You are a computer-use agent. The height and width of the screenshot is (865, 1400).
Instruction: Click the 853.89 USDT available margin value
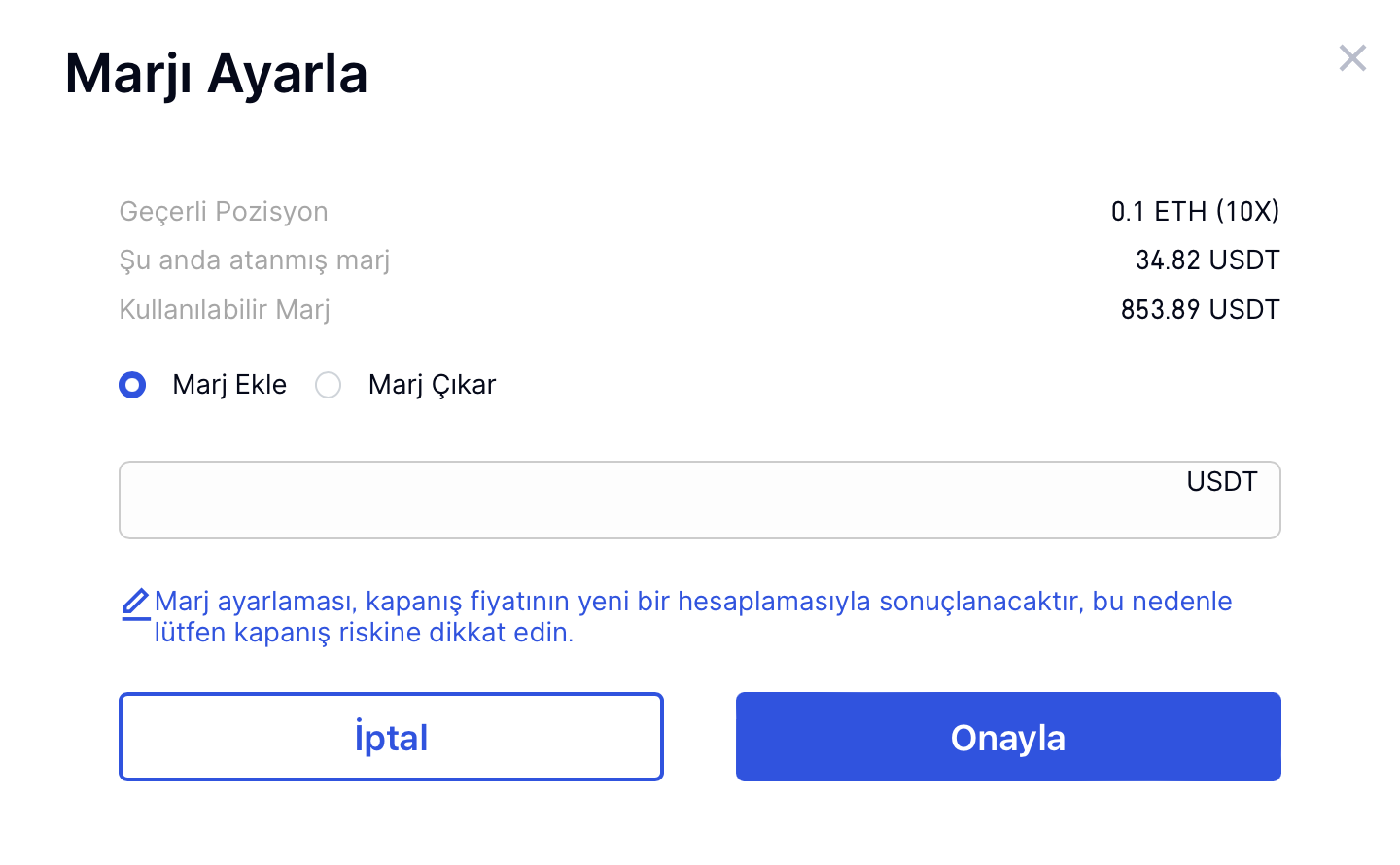(1200, 310)
